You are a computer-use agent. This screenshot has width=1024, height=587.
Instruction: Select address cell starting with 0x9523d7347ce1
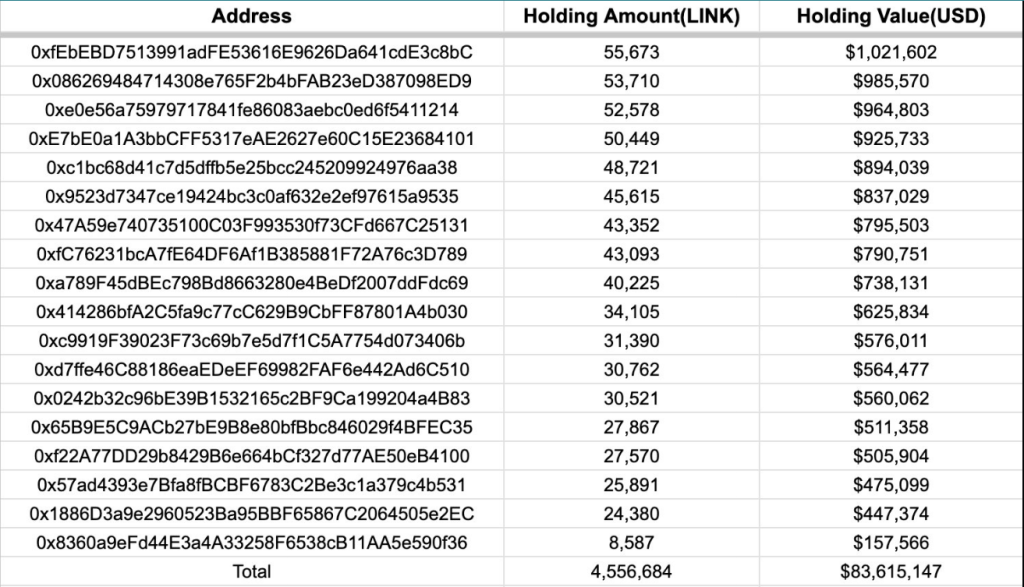[x=252, y=196]
